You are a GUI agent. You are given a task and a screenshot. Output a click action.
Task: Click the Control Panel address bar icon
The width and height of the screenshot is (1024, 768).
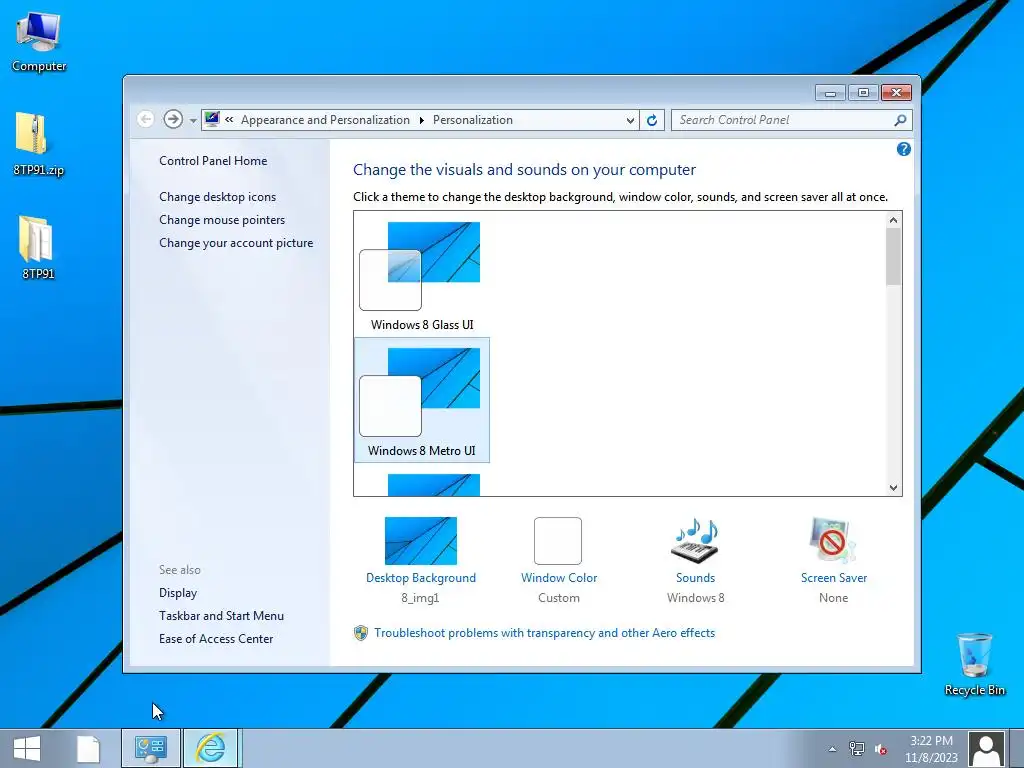click(x=212, y=119)
